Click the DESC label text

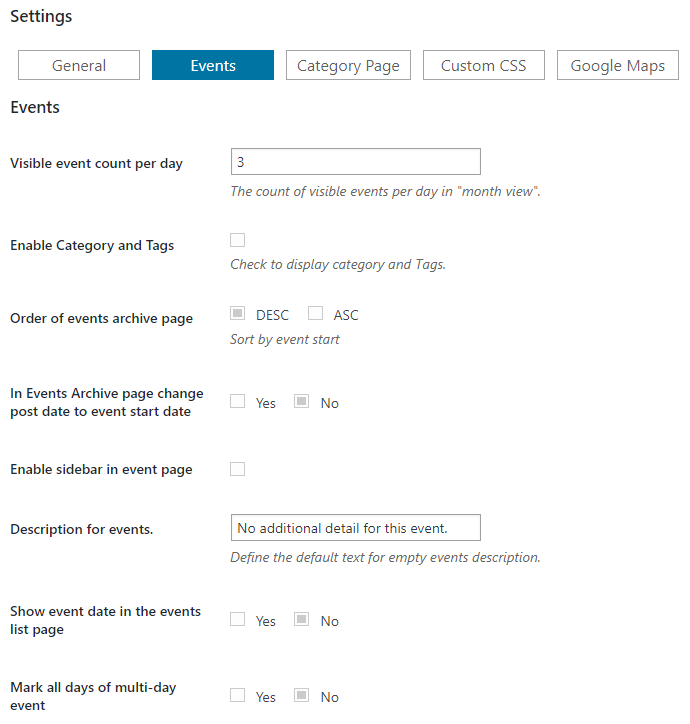[272, 315]
